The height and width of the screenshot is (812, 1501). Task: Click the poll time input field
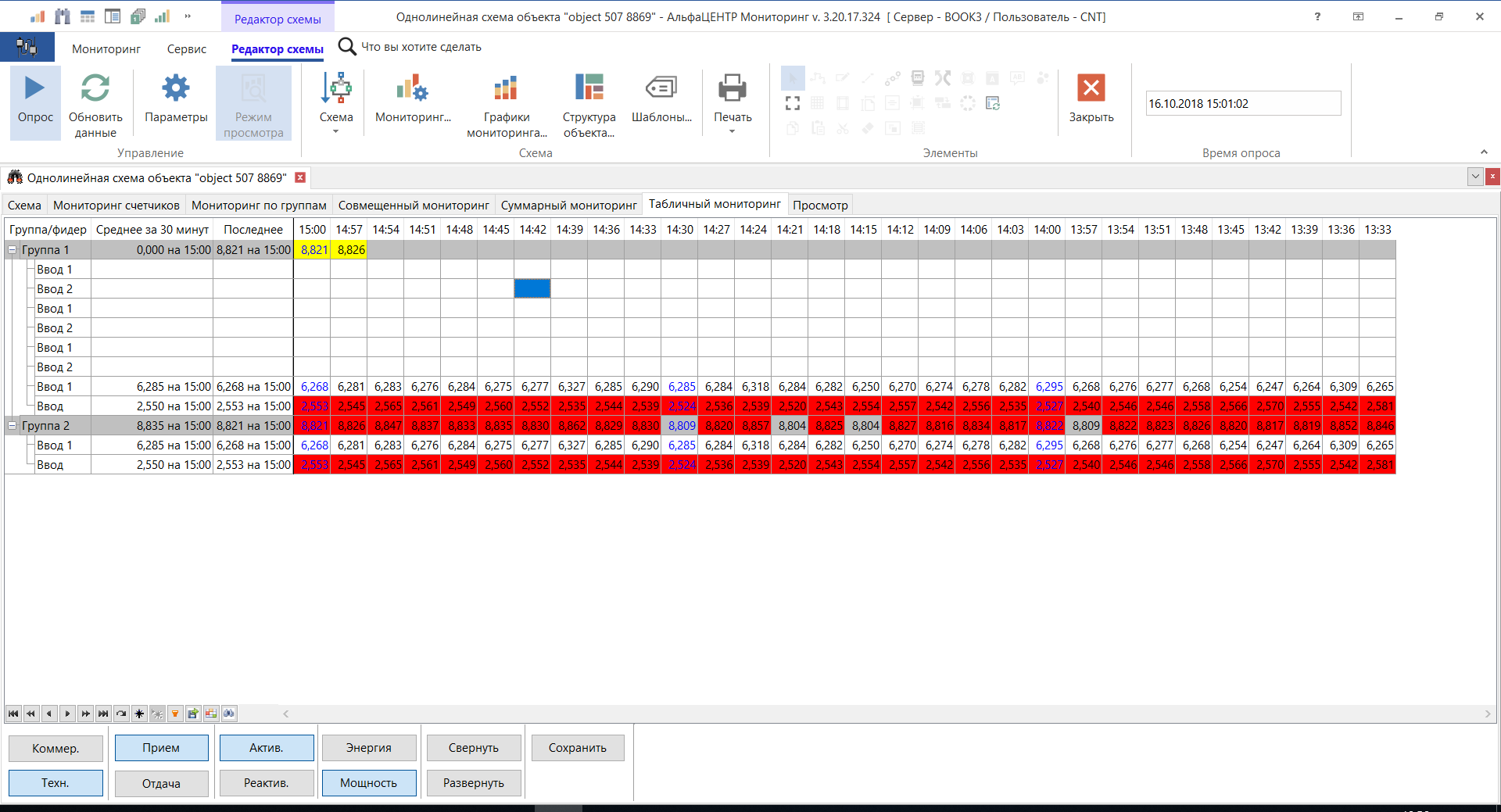1242,103
